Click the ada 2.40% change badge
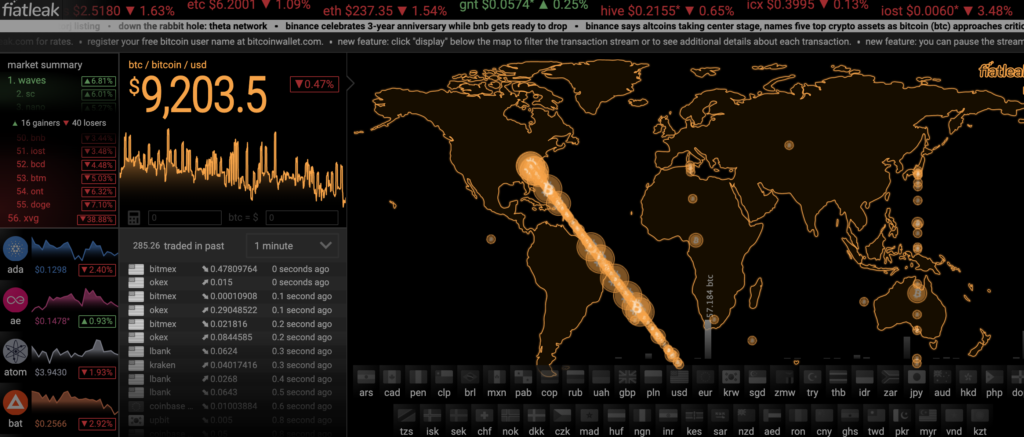 (x=97, y=270)
